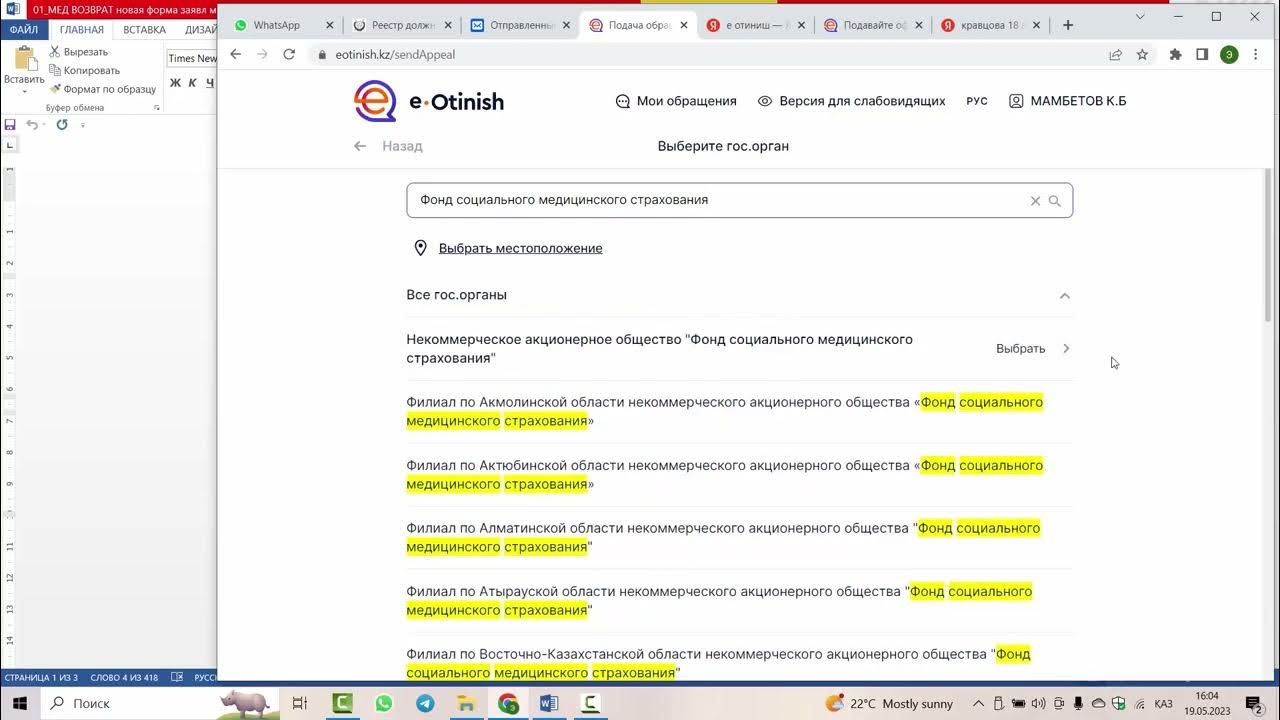Select Филиал по Акмолинской области
The height and width of the screenshot is (720, 1280).
[739, 412]
